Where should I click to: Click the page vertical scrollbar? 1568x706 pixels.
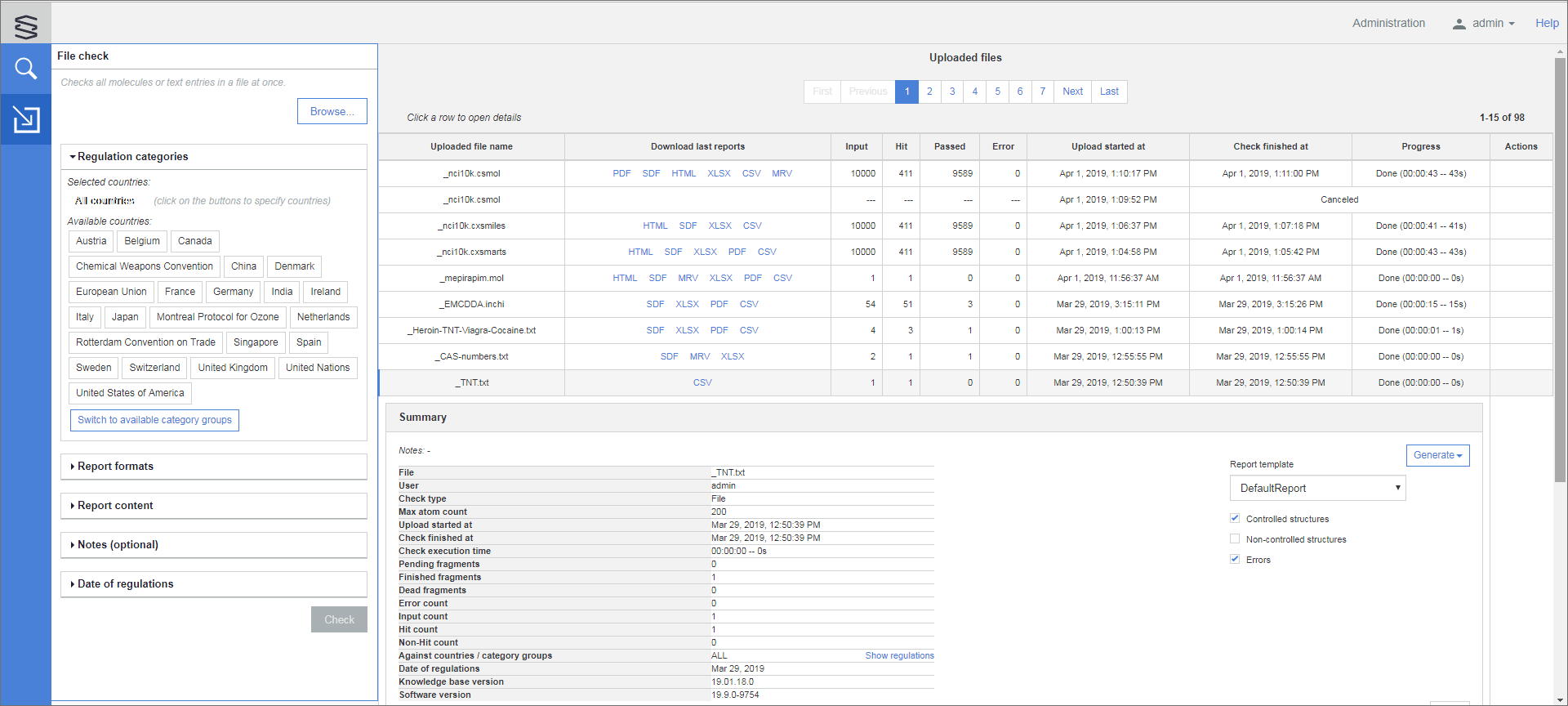pos(1560,270)
